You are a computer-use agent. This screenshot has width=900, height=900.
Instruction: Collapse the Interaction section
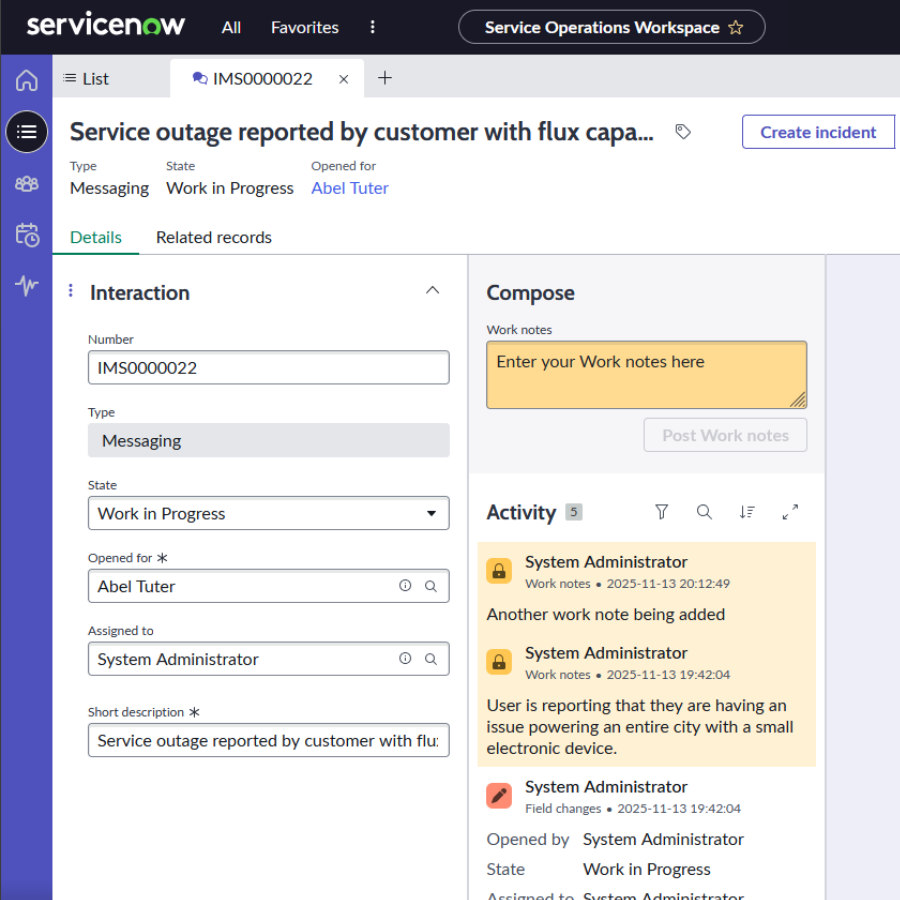coord(432,290)
